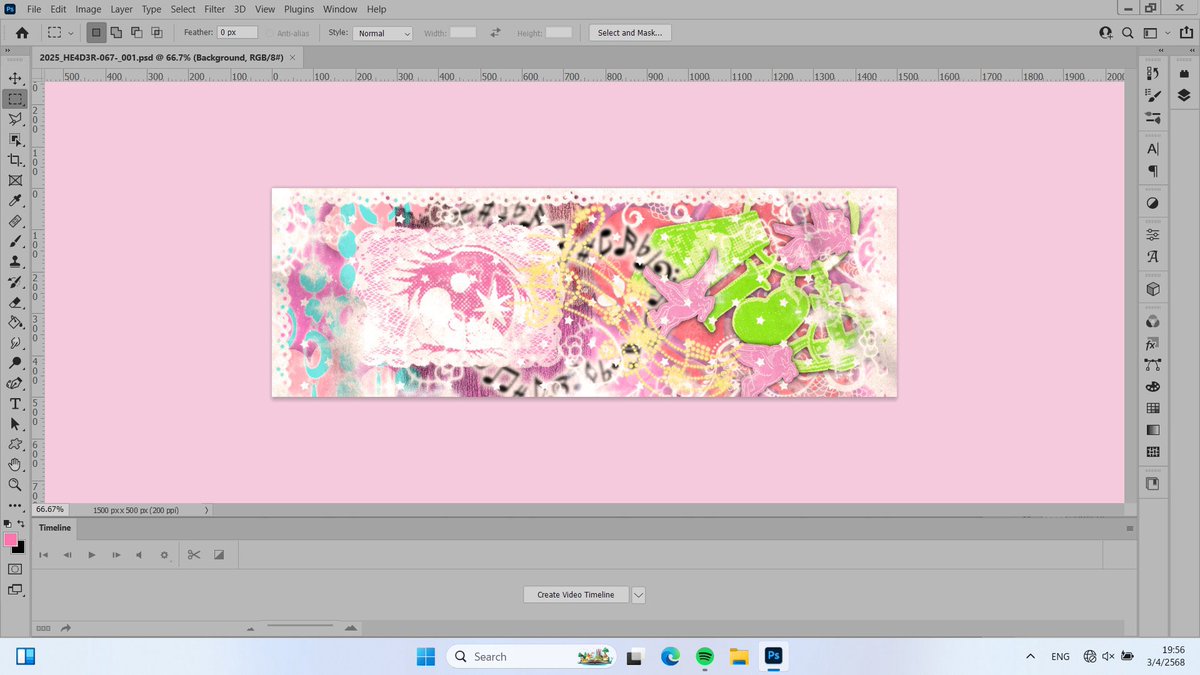Select the Rectangular Marquee tool in toolbox

point(16,98)
